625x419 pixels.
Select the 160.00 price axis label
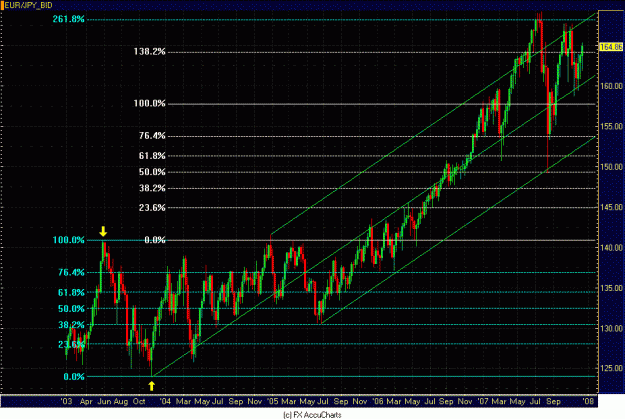(x=611, y=86)
